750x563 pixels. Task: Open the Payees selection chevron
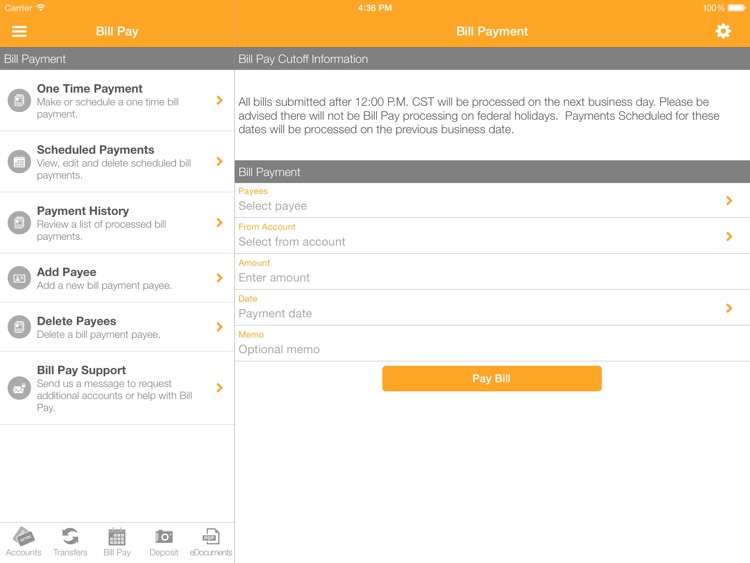pos(729,200)
